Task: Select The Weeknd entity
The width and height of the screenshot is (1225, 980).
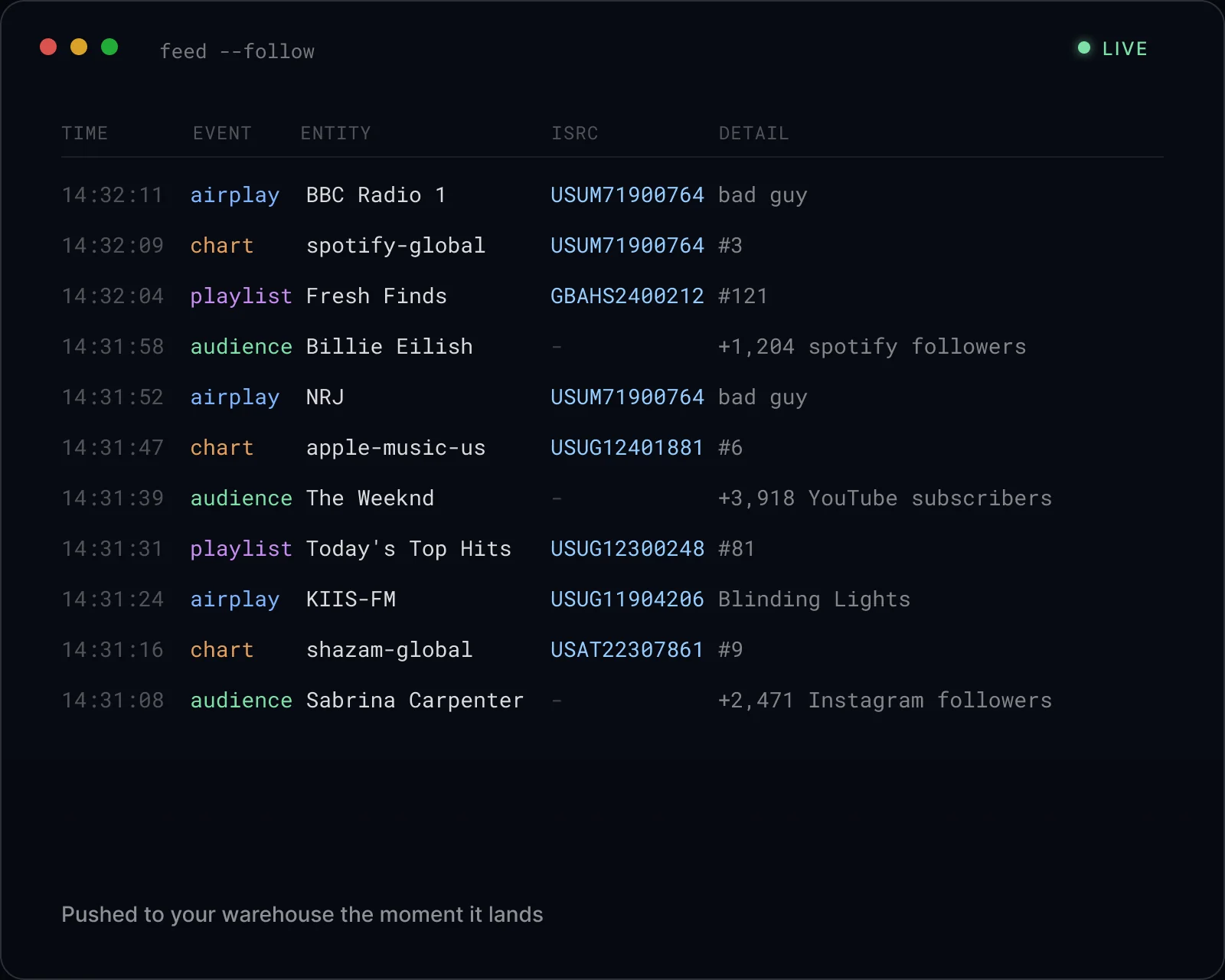Action: 370,498
